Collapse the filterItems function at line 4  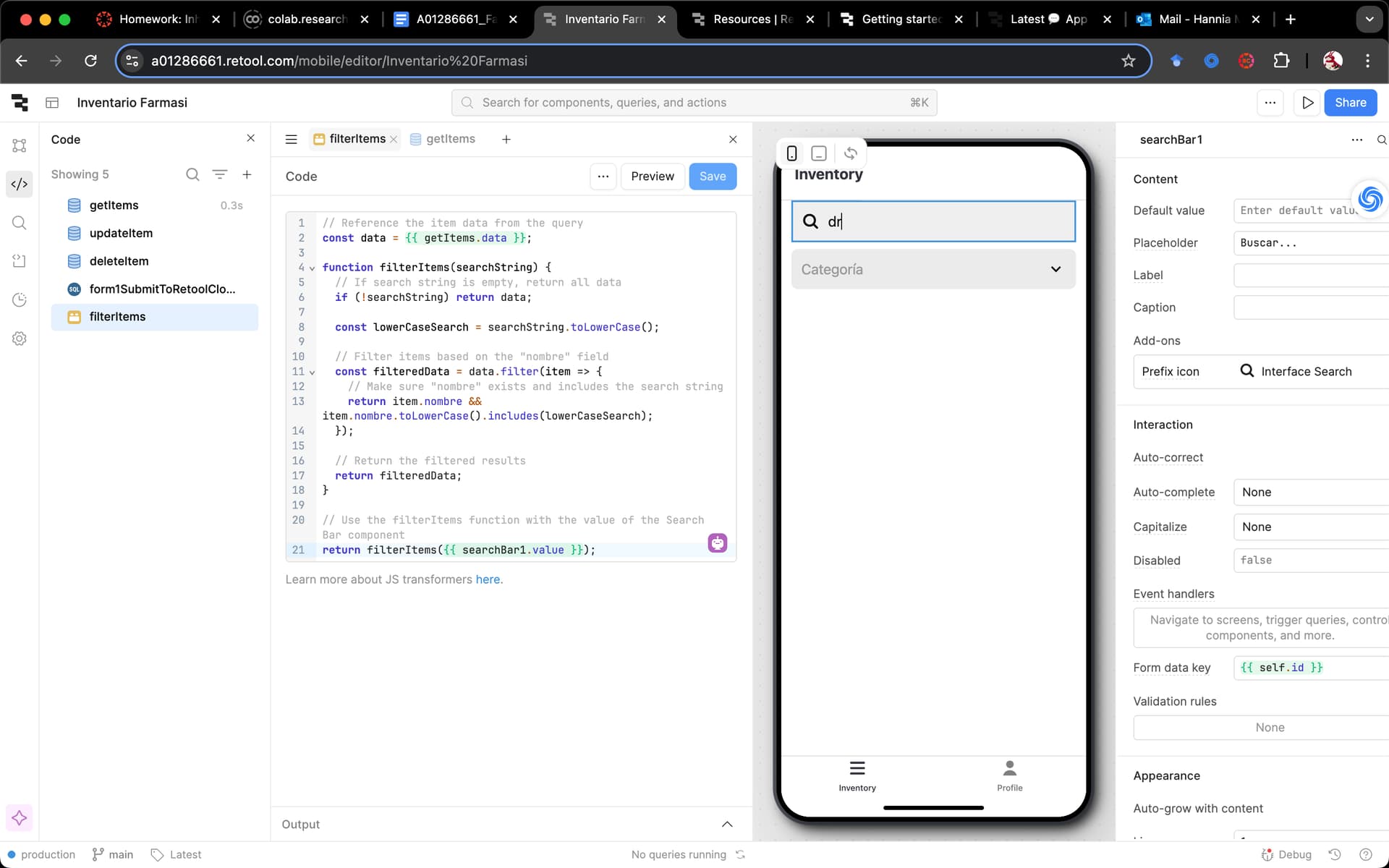point(313,268)
